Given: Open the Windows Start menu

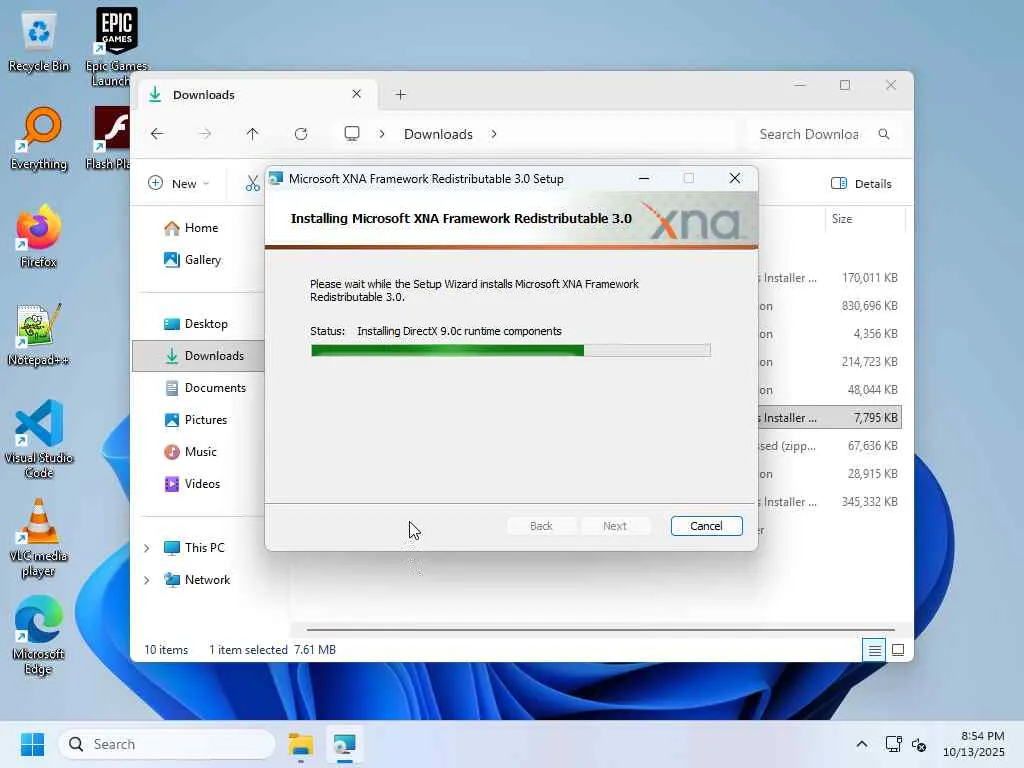Looking at the screenshot, I should (32, 744).
